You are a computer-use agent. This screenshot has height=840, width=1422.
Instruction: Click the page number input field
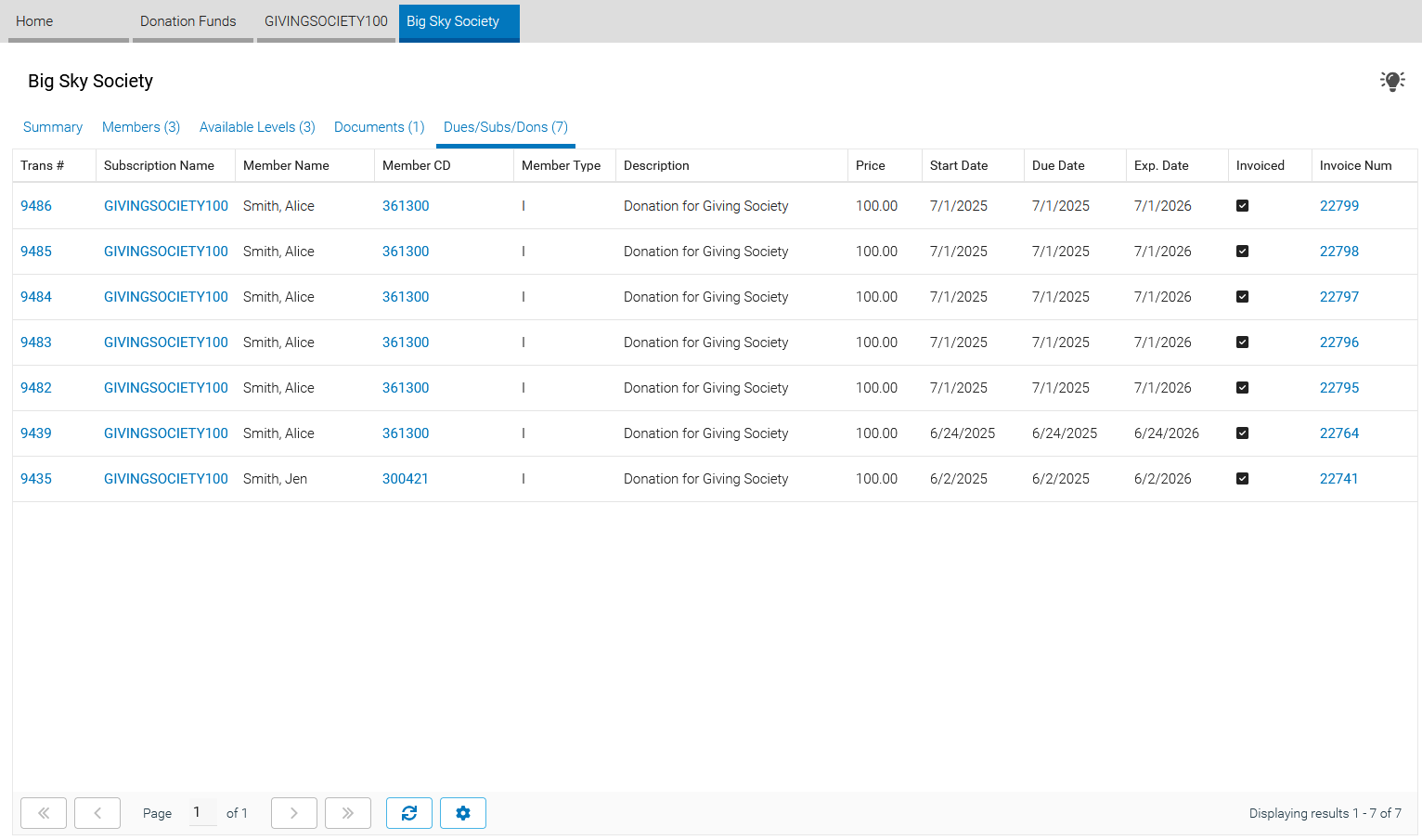[202, 812]
